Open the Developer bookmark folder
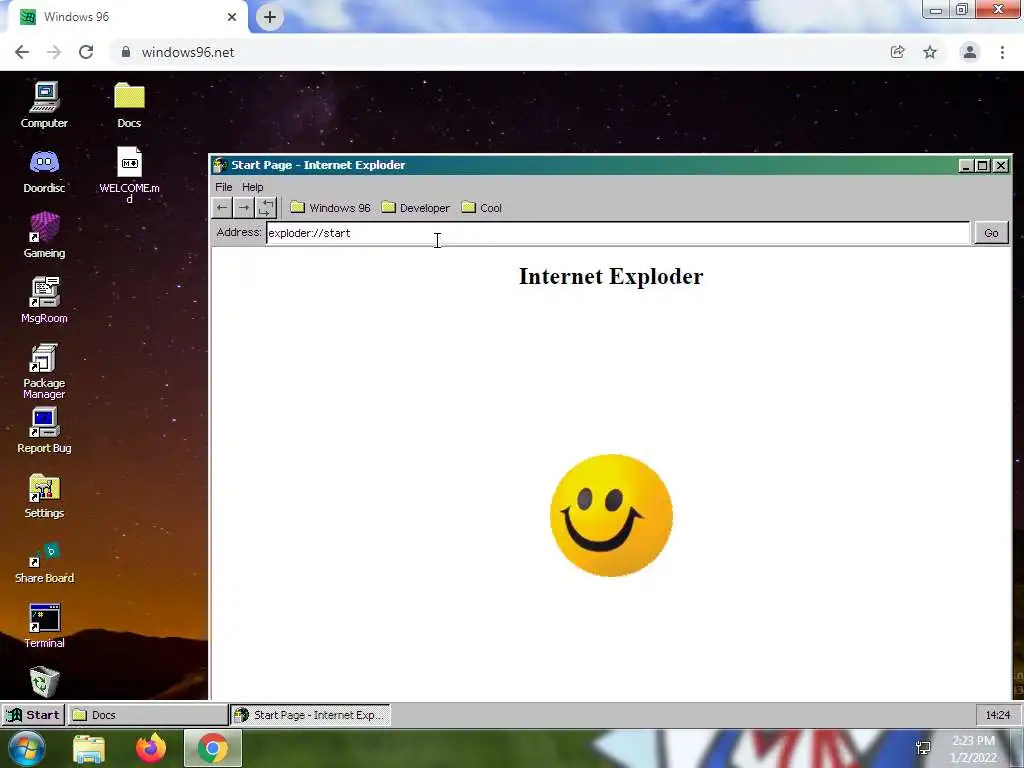Screen dimensions: 1024x768 point(416,208)
